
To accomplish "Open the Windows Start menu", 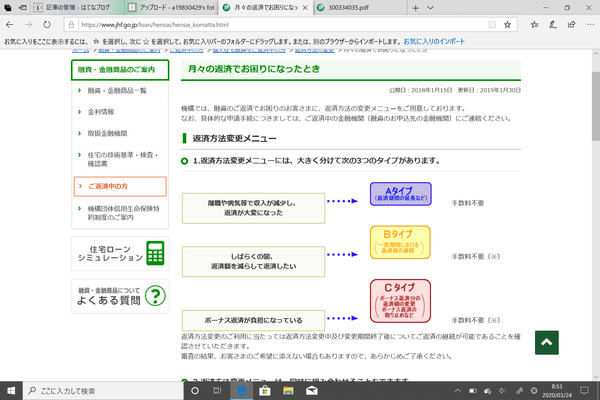I will click(11, 391).
